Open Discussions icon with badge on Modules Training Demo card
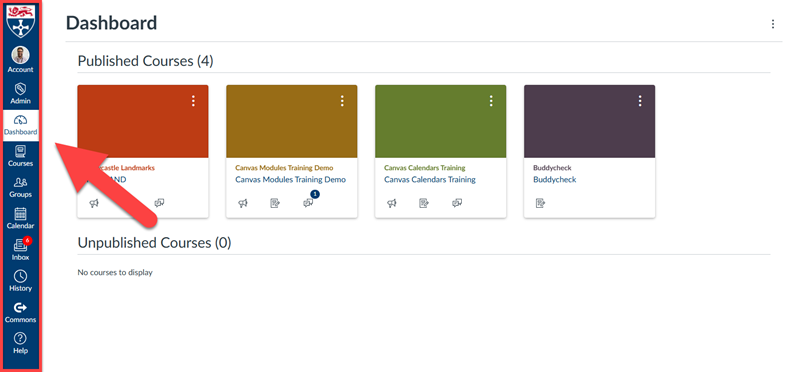The width and height of the screenshot is (810, 372). (308, 203)
